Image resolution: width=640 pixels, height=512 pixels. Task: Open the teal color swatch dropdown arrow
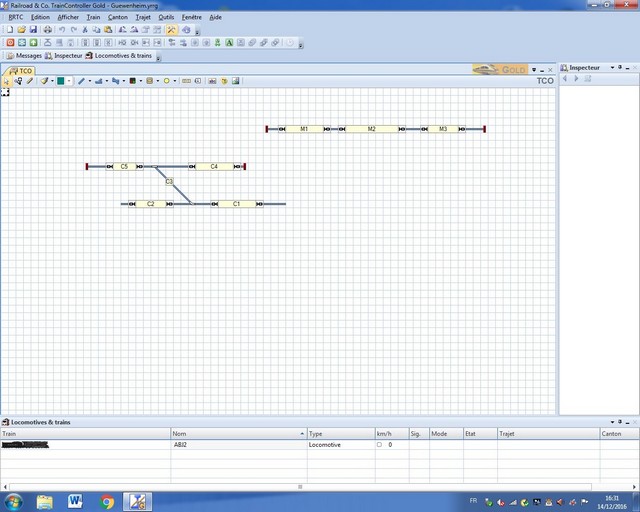(x=70, y=81)
